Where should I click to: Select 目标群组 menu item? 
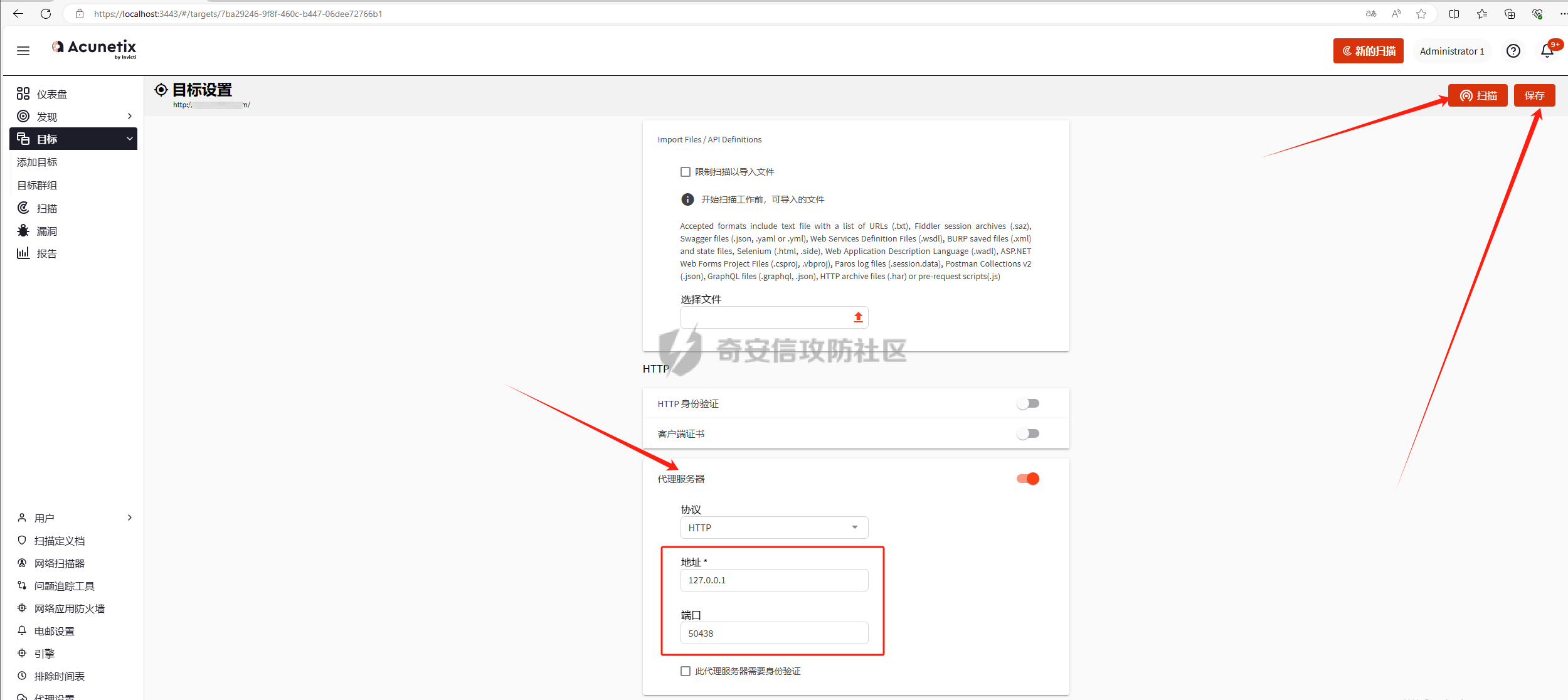coord(37,186)
